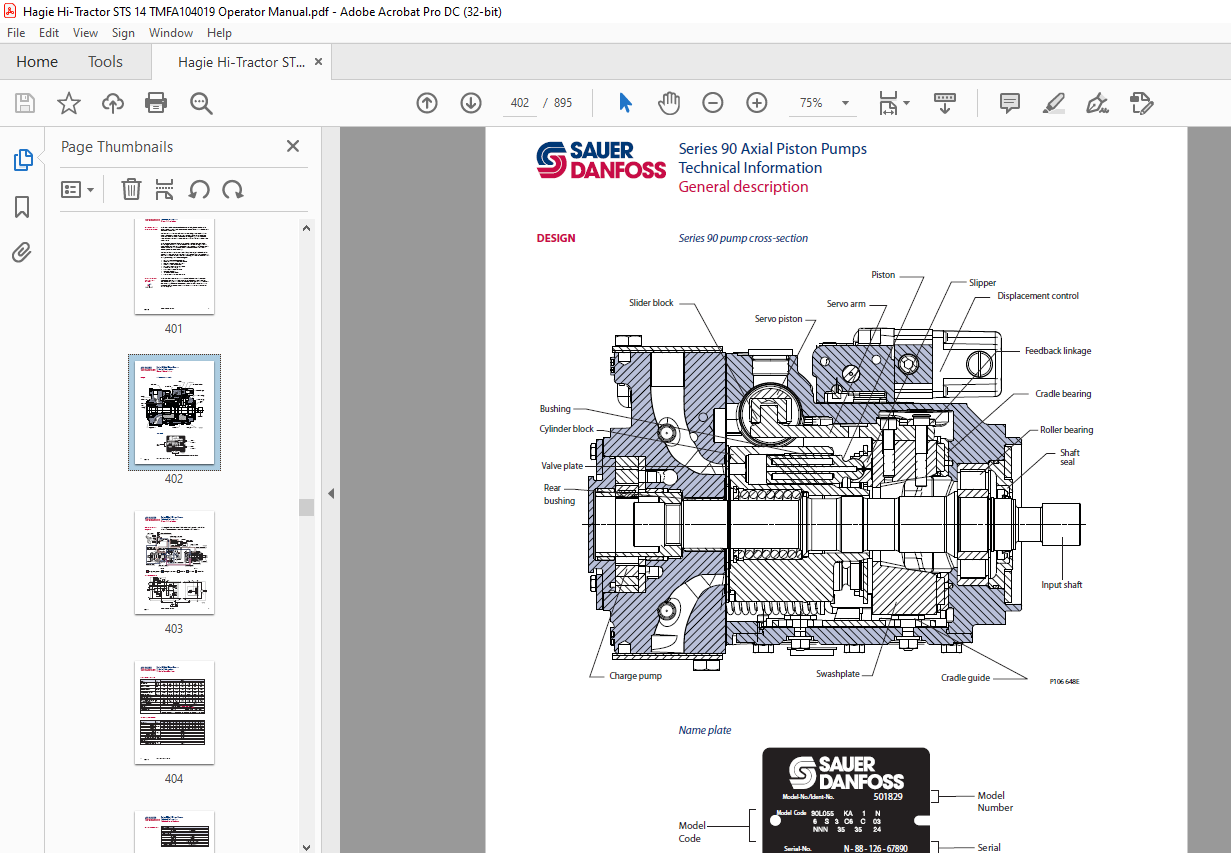Open Attachments paperclip panel

22,253
